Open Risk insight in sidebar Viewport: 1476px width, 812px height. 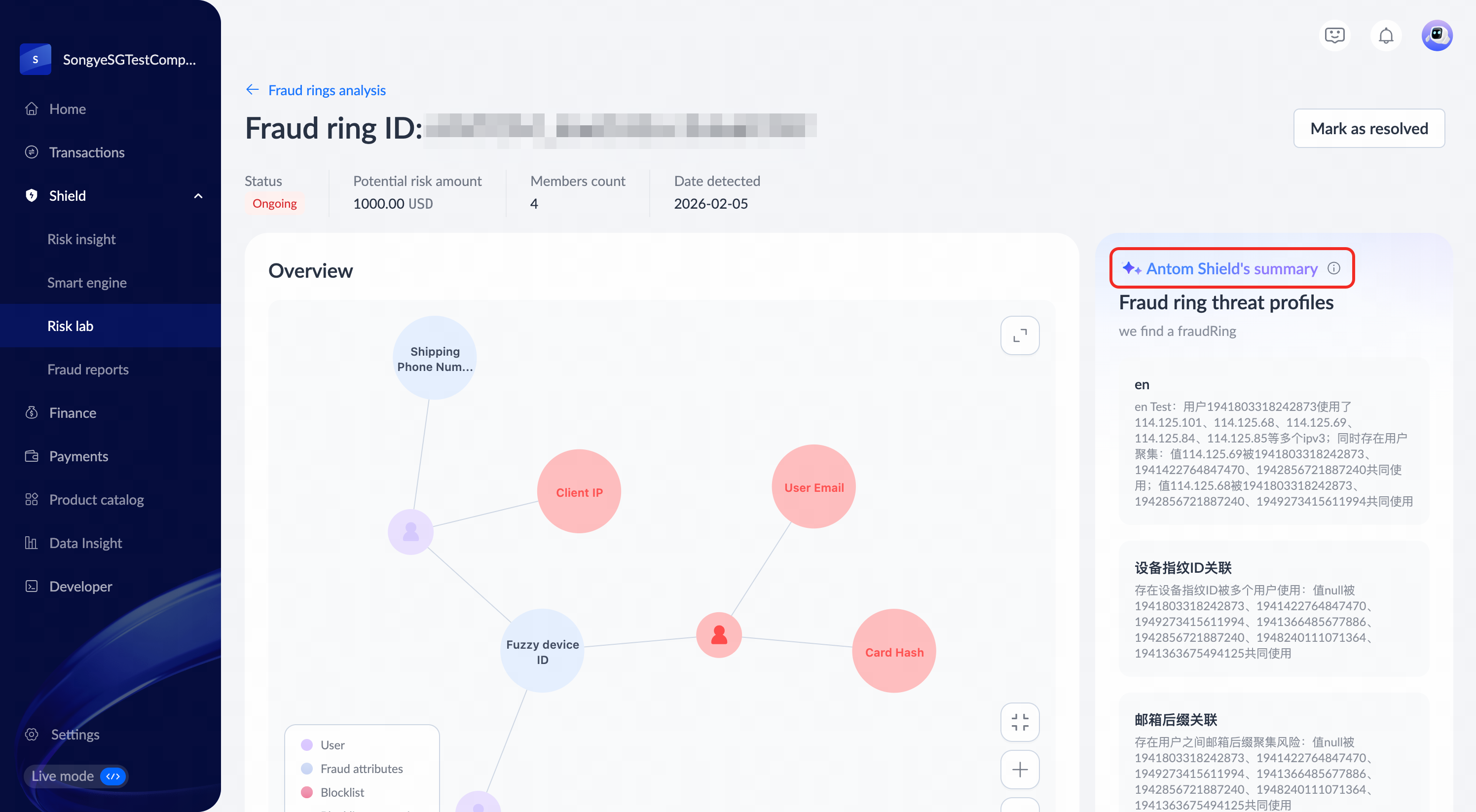[81, 239]
